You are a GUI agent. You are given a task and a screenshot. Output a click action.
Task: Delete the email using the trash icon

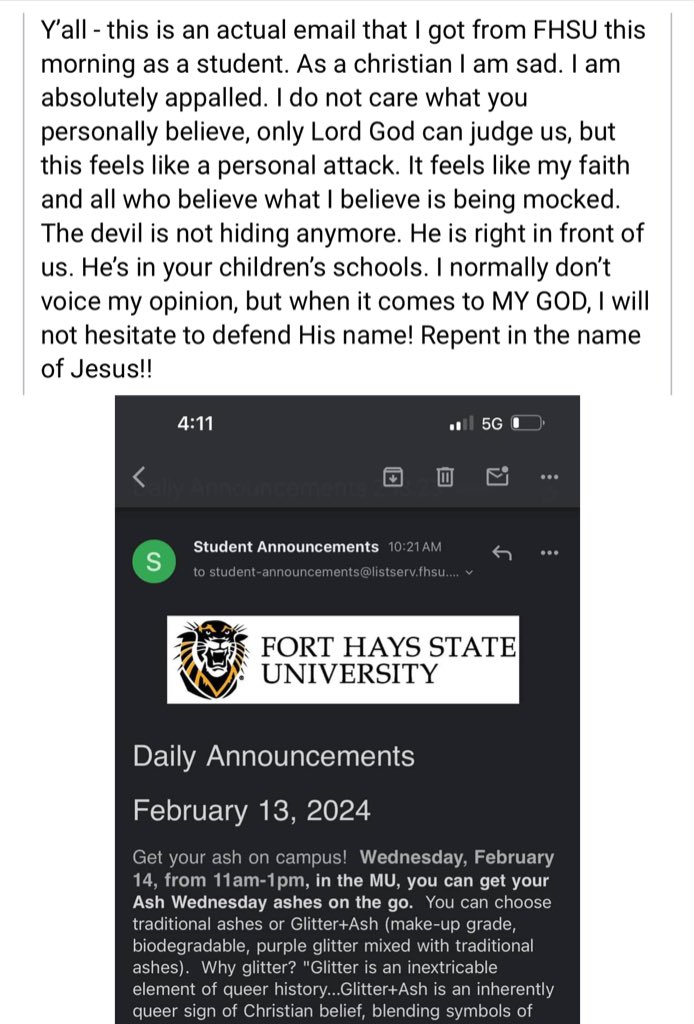pyautogui.click(x=445, y=477)
